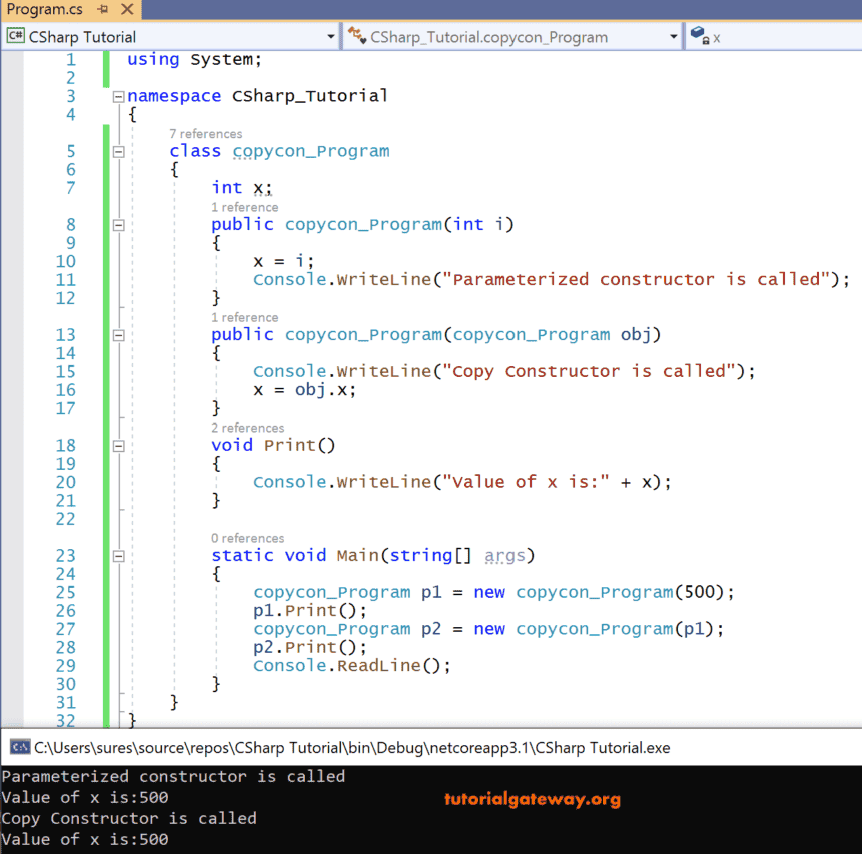Click the C# project icon in navigation bar

tap(17, 35)
